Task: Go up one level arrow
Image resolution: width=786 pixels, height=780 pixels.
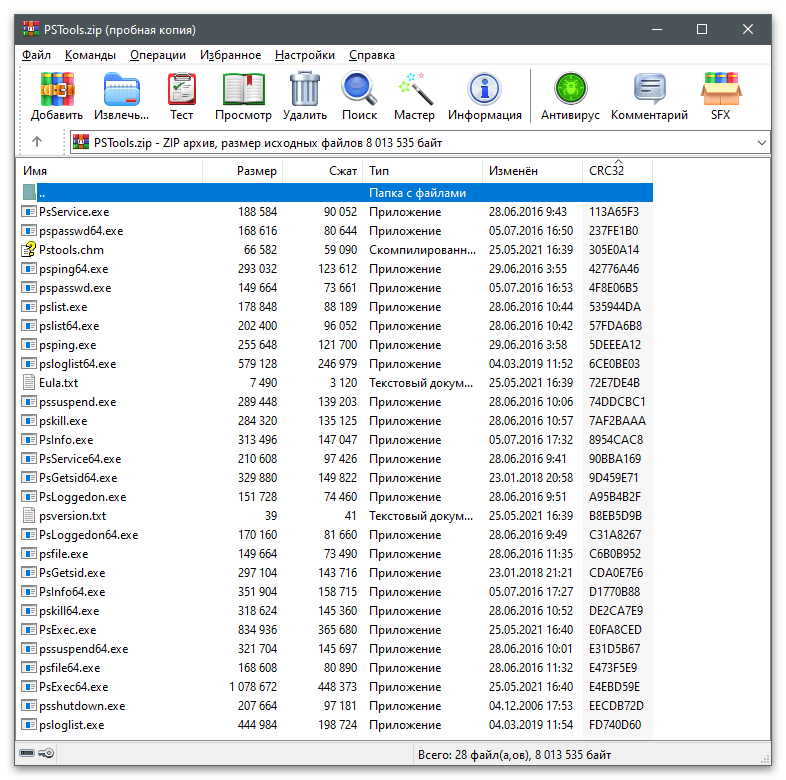Action: 37,142
